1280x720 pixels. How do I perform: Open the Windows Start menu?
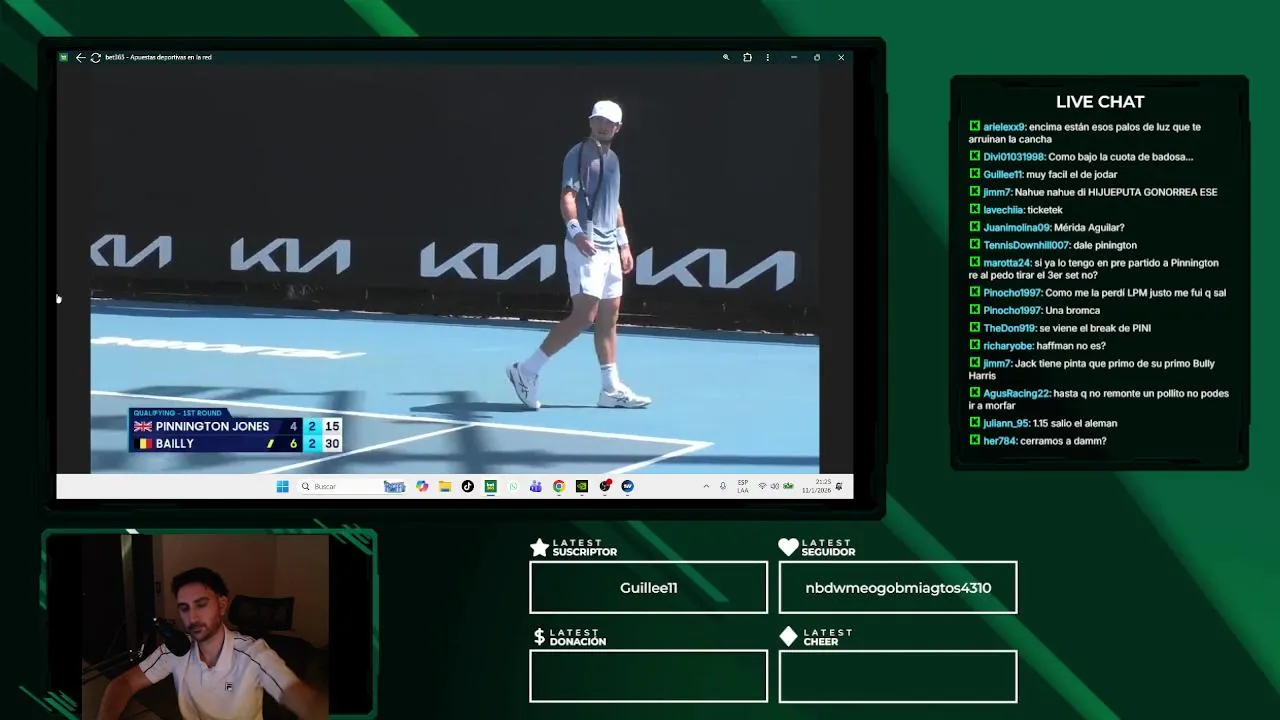click(x=282, y=486)
